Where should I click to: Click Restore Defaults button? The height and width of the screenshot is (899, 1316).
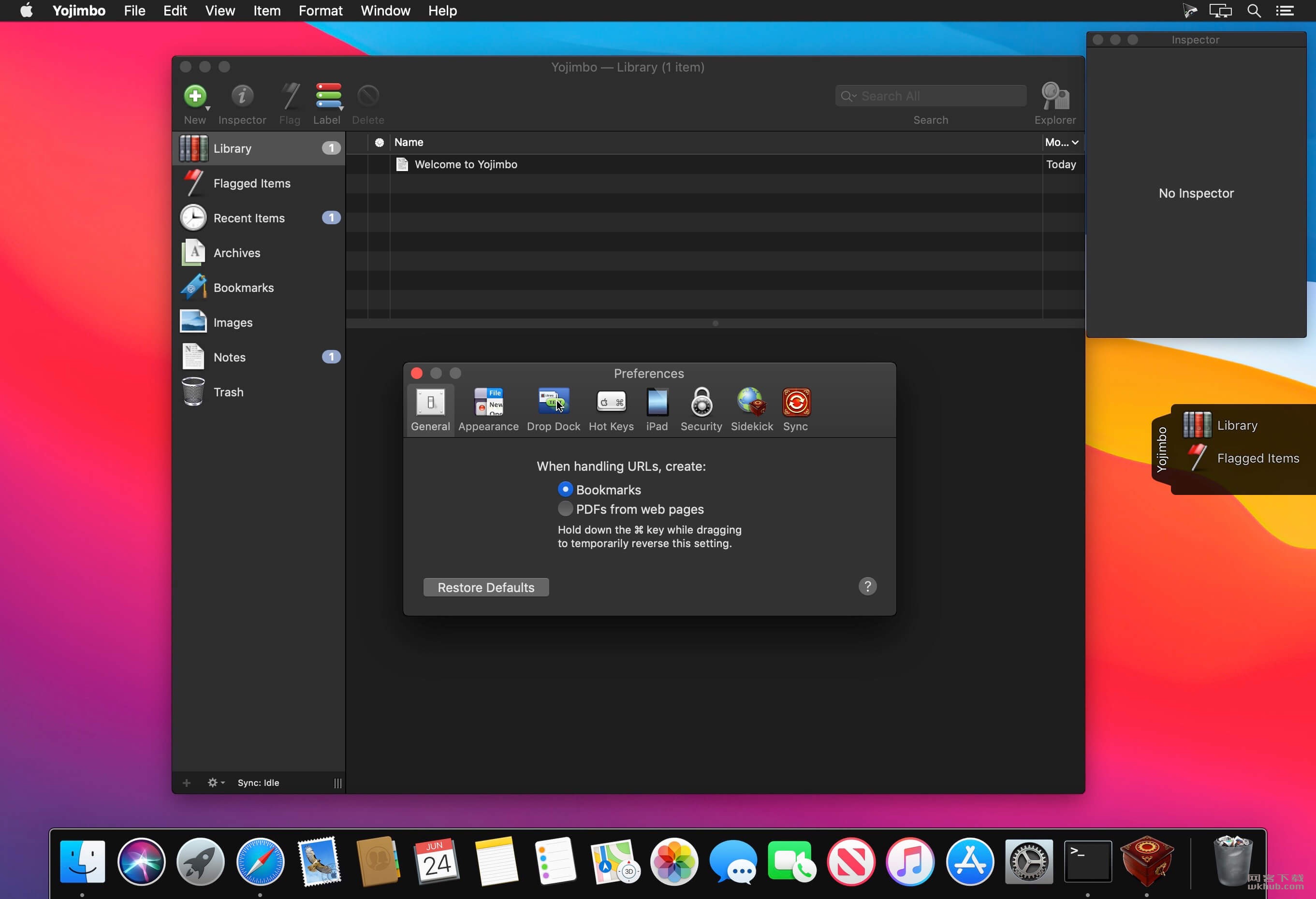(x=486, y=587)
